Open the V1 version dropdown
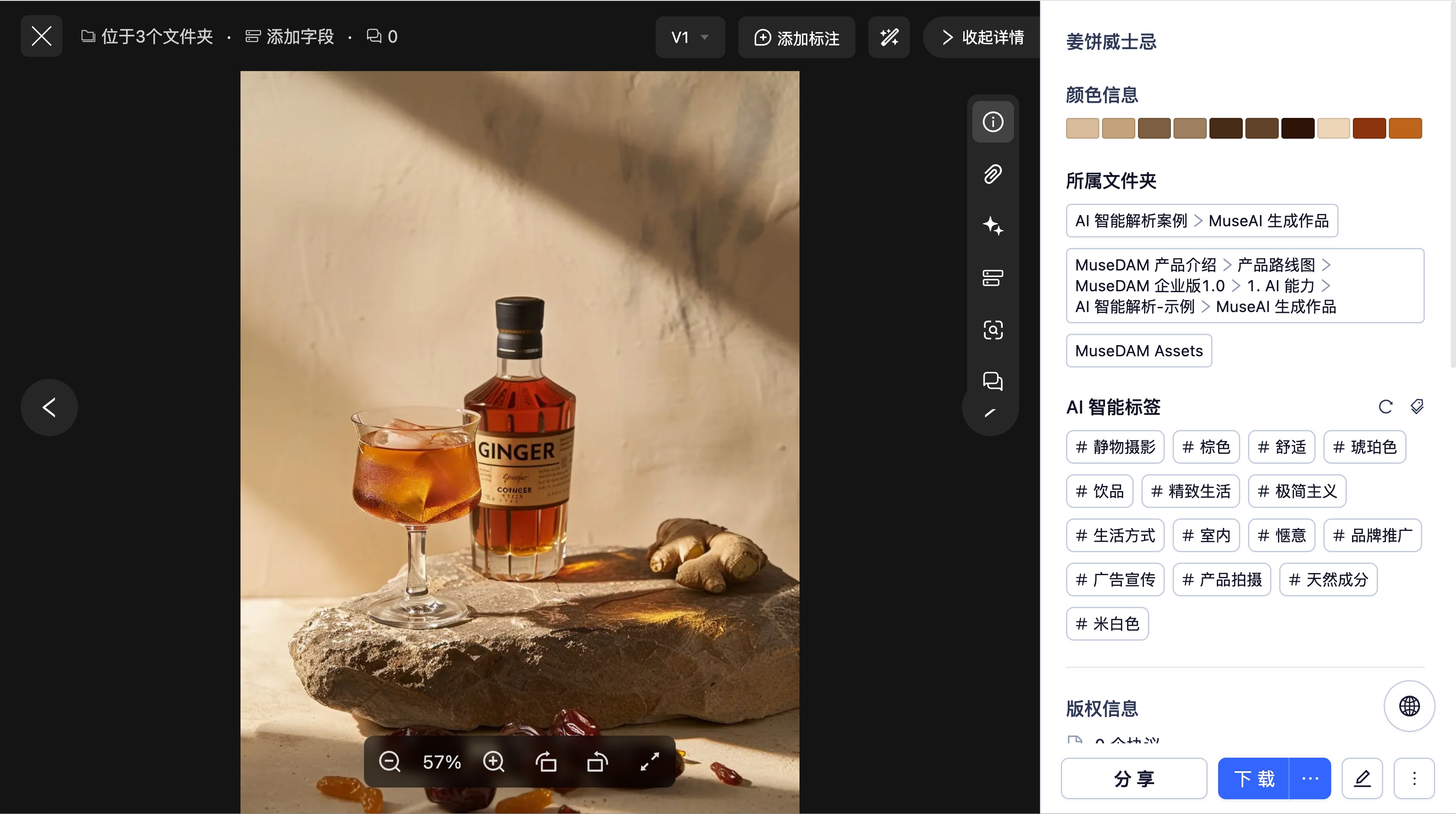Image resolution: width=1456 pixels, height=814 pixels. point(689,37)
